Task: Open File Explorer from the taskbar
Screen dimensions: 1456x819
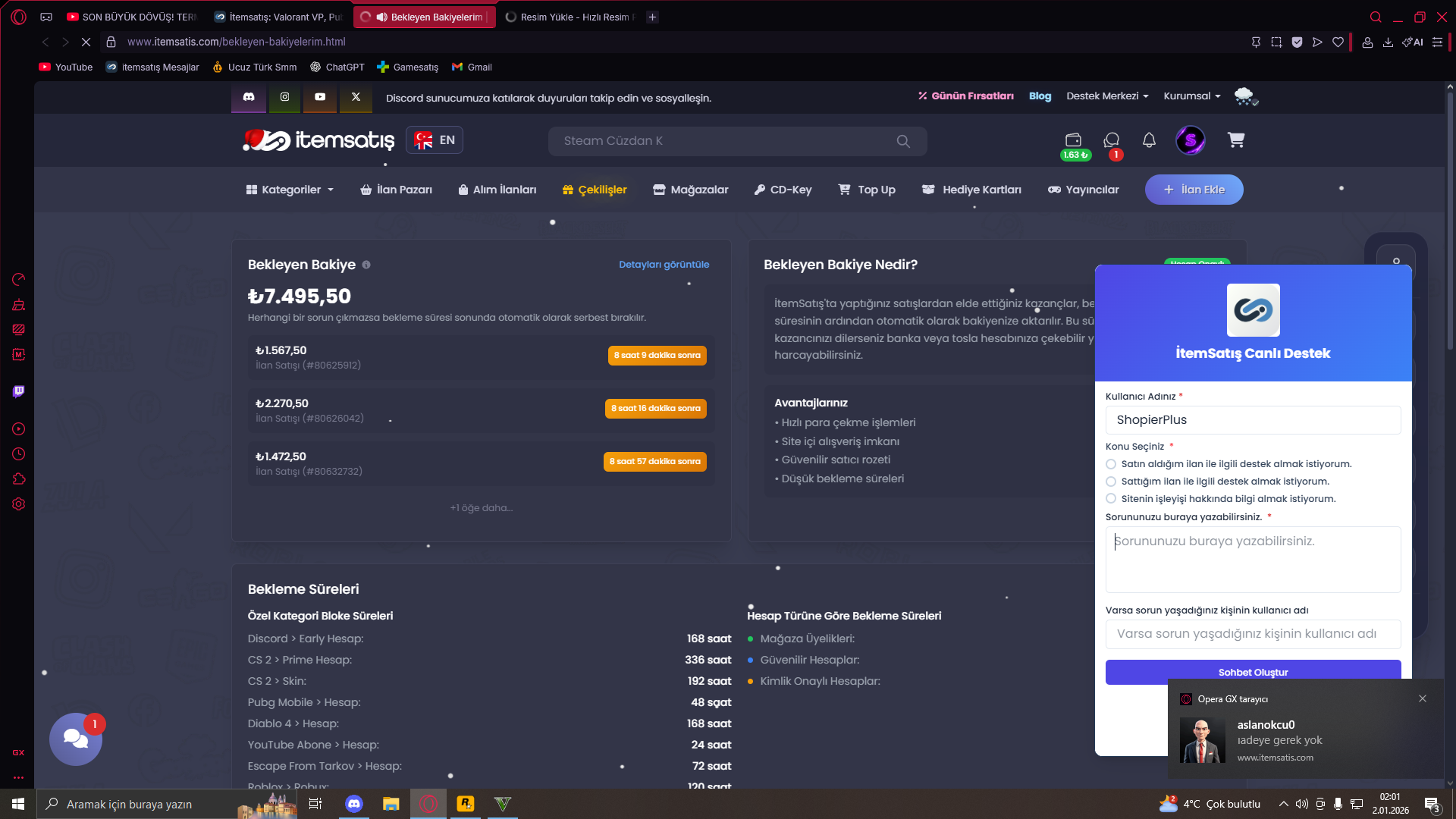Action: (x=391, y=804)
